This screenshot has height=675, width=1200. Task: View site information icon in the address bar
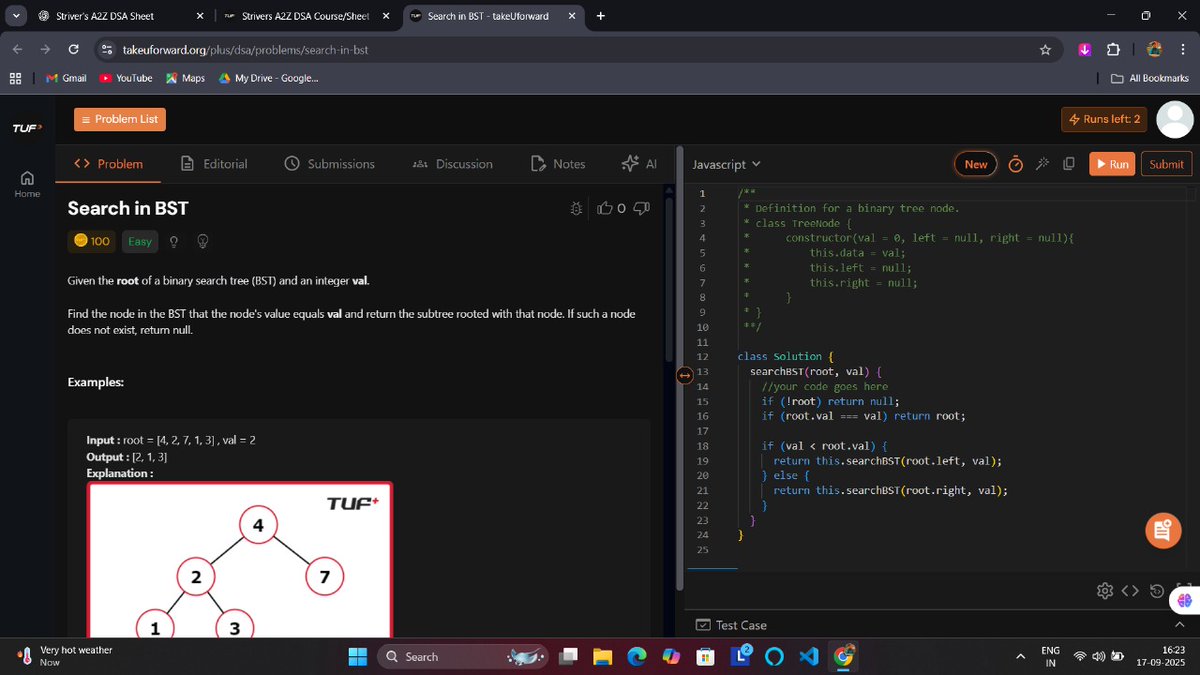click(x=107, y=50)
